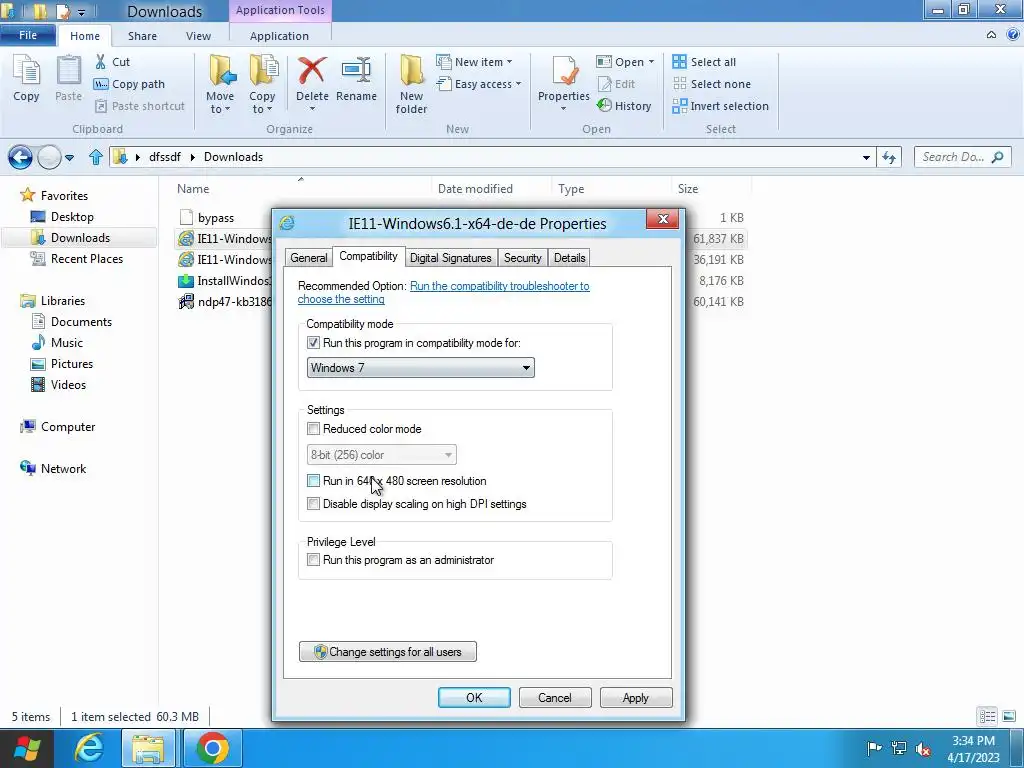This screenshot has height=768, width=1024.
Task: Refresh the Downloads folder view
Action: pyautogui.click(x=889, y=157)
